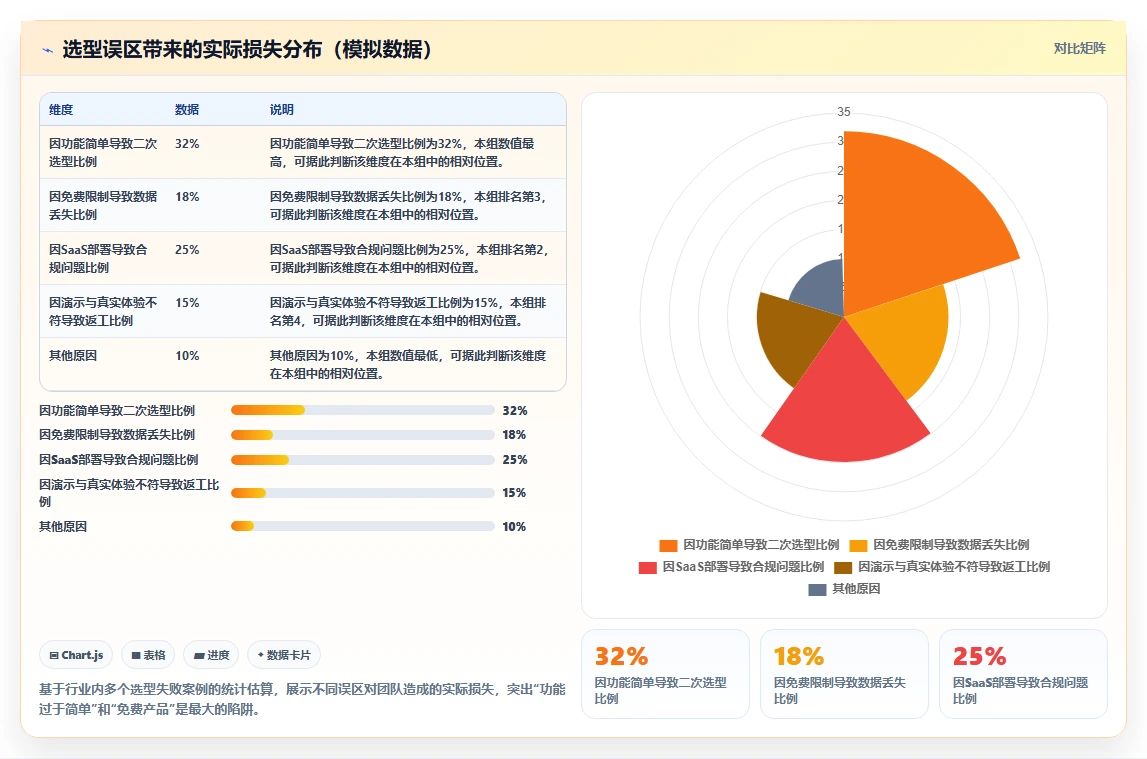This screenshot has width=1147, height=759.
Task: Click the 10% value in the table
Action: point(187,356)
